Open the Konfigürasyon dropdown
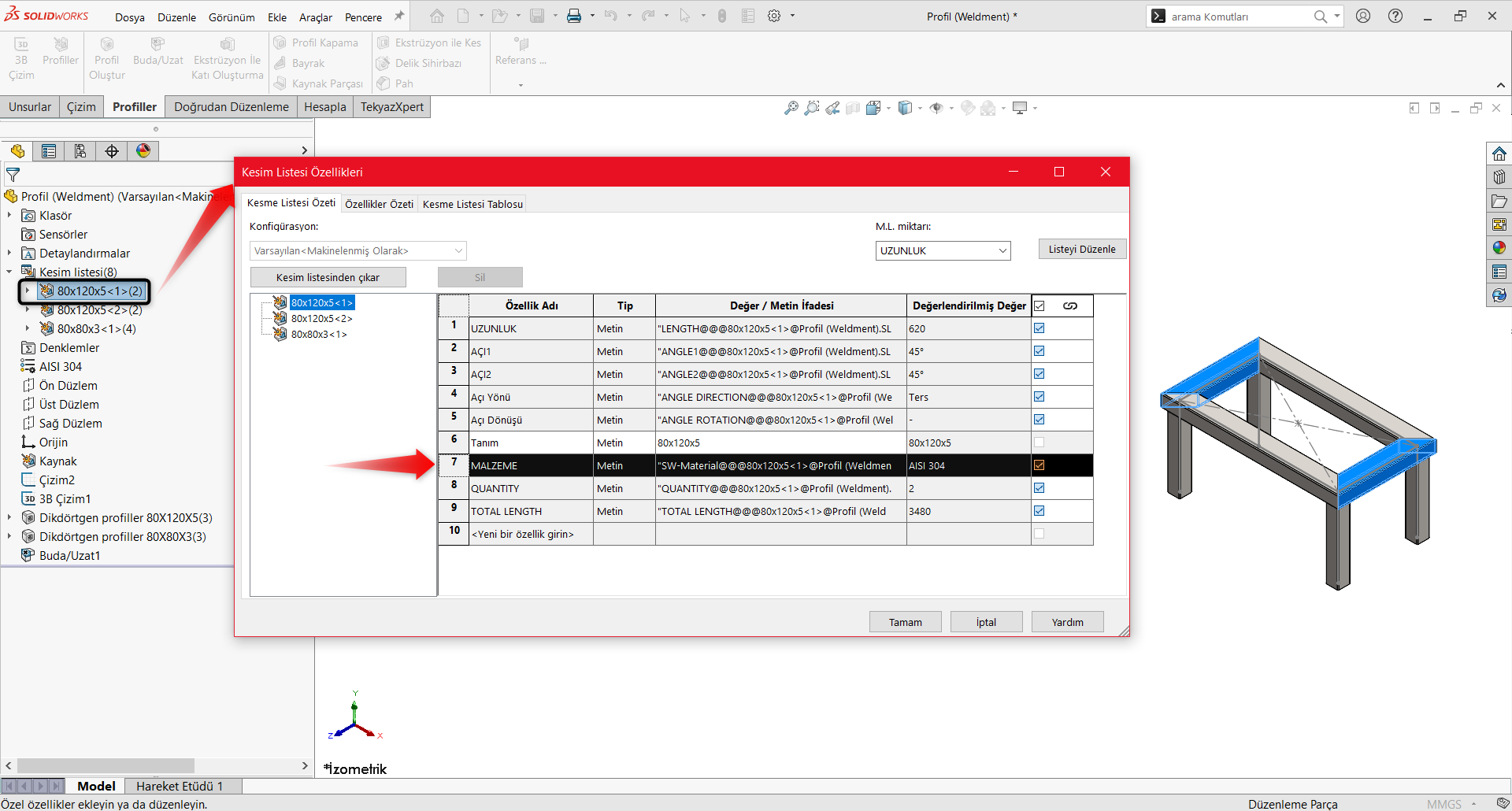 (358, 250)
